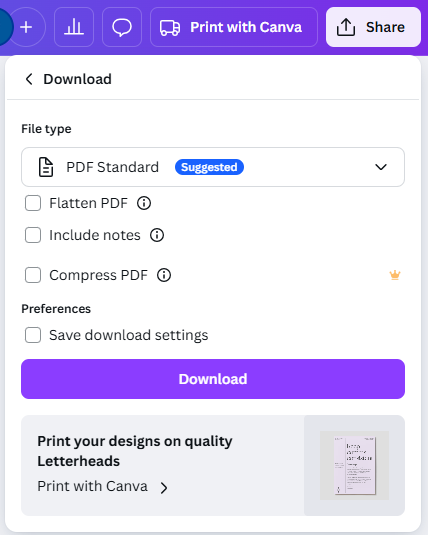Click the letterhead preview thumbnail
Viewport: 428px width, 535px height.
(x=354, y=465)
